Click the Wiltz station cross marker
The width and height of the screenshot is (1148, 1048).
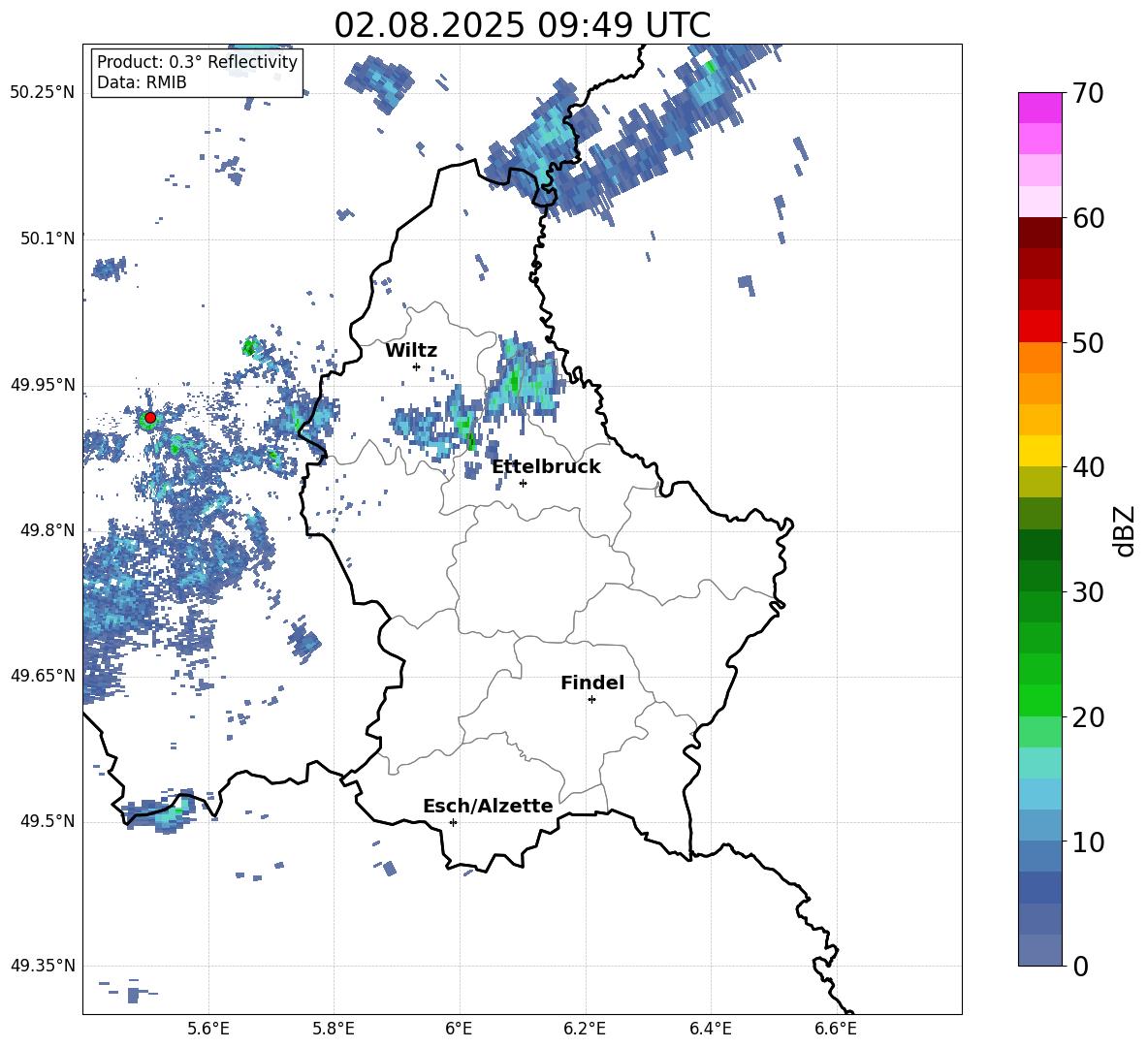pyautogui.click(x=417, y=366)
